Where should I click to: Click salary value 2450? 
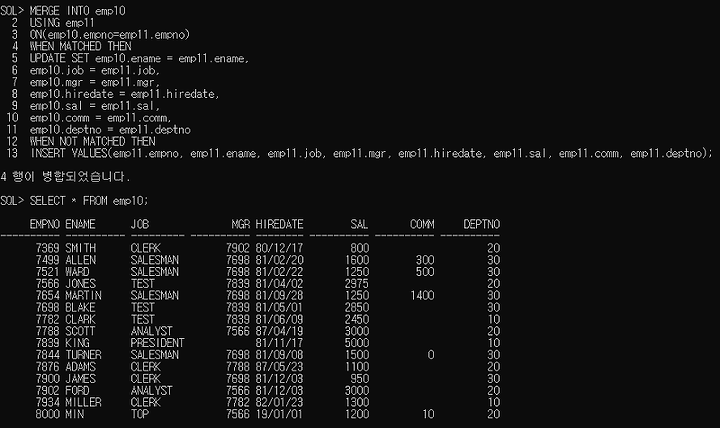(x=357, y=319)
